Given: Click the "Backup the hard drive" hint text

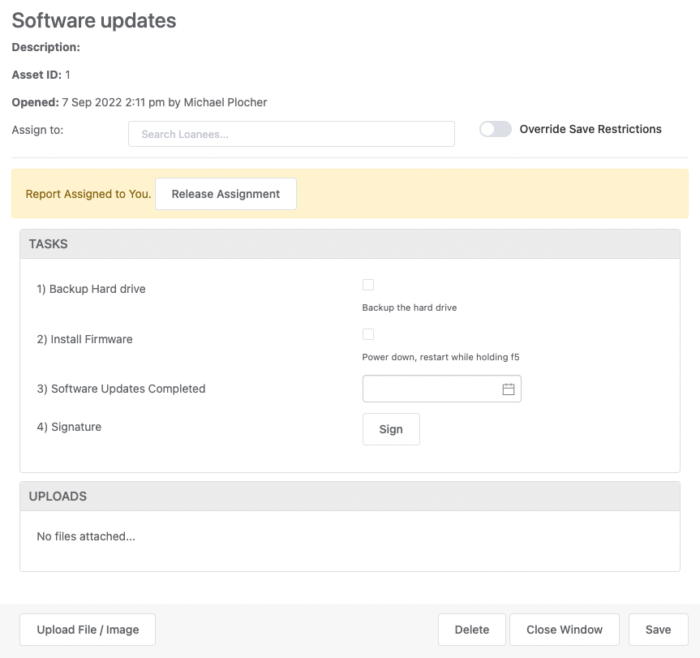Looking at the screenshot, I should click(409, 308).
